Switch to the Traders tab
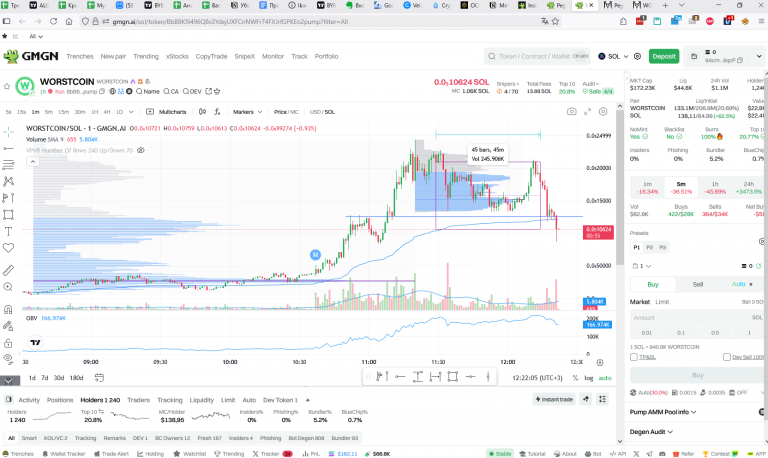This screenshot has height=458, width=768. pos(138,400)
